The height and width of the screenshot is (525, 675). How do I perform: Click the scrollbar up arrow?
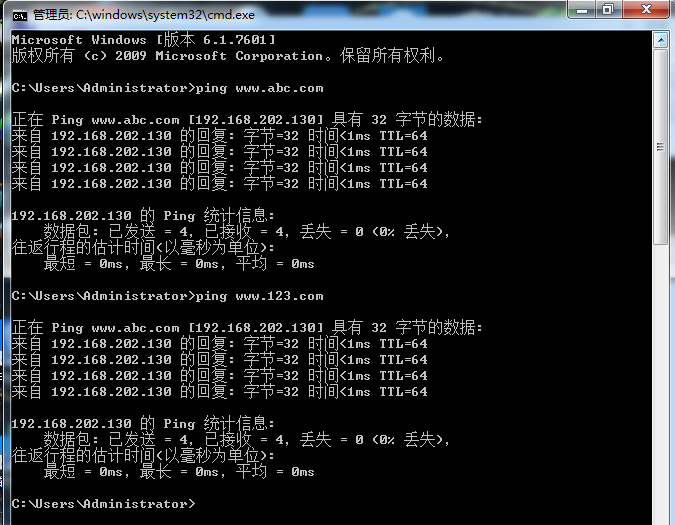coord(660,40)
